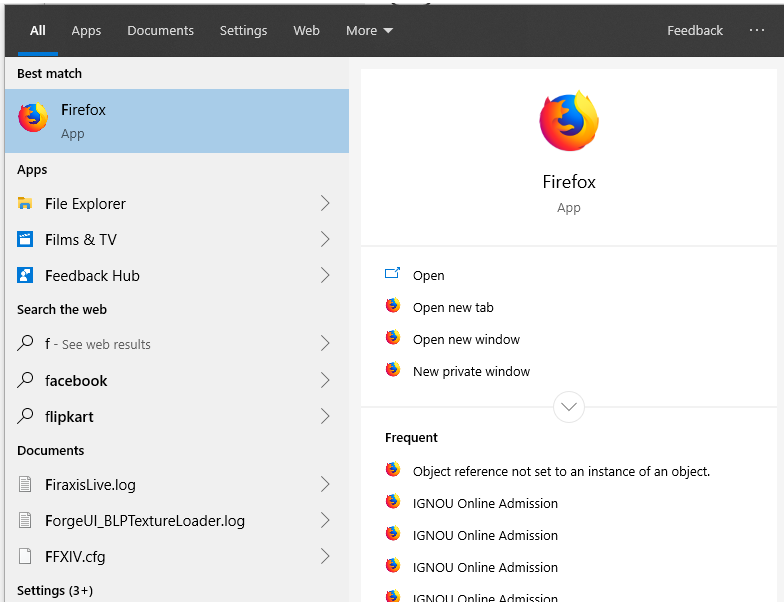The height and width of the screenshot is (602, 784).
Task: Choose New private window
Action: pos(471,372)
